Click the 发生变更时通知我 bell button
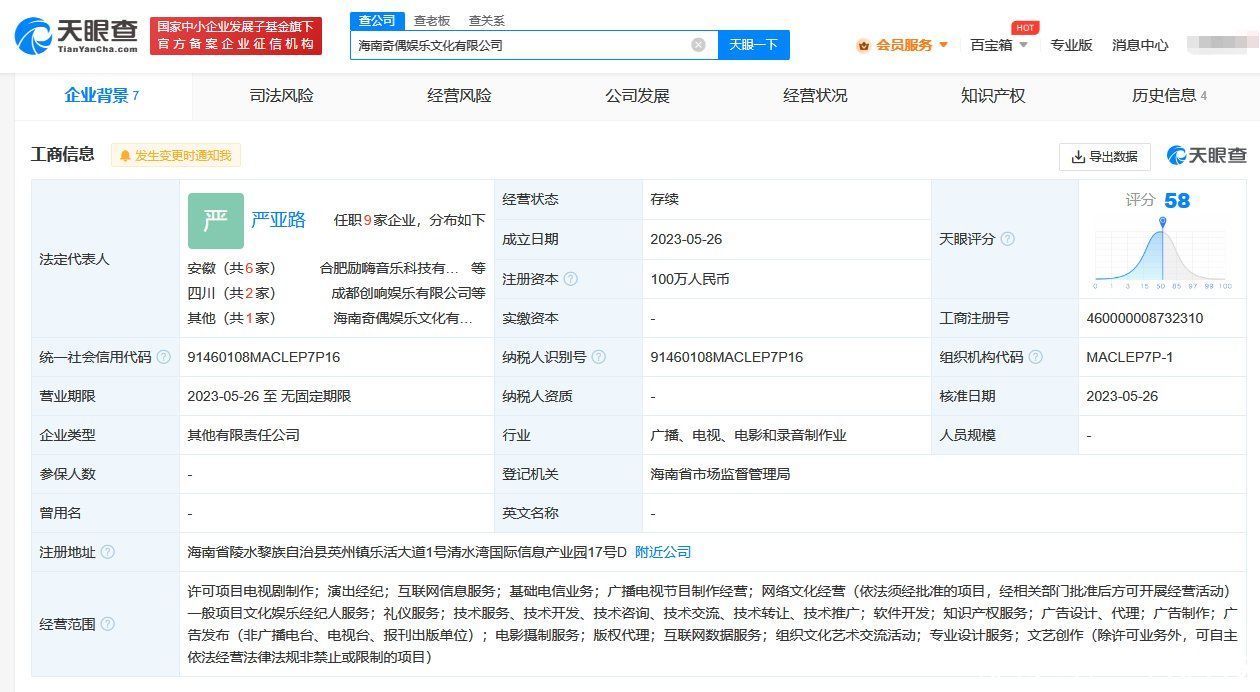The image size is (1260, 692). tap(176, 156)
